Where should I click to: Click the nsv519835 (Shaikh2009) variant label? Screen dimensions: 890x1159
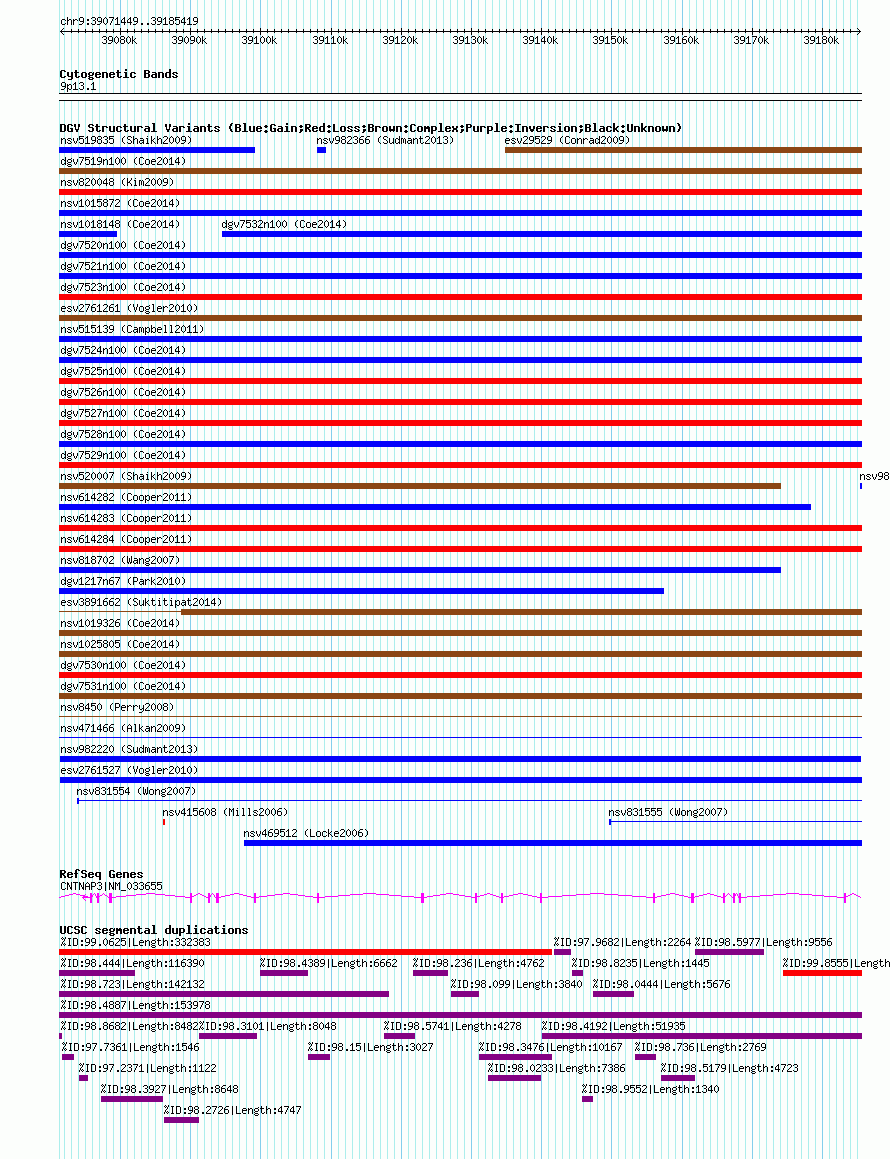(126, 140)
